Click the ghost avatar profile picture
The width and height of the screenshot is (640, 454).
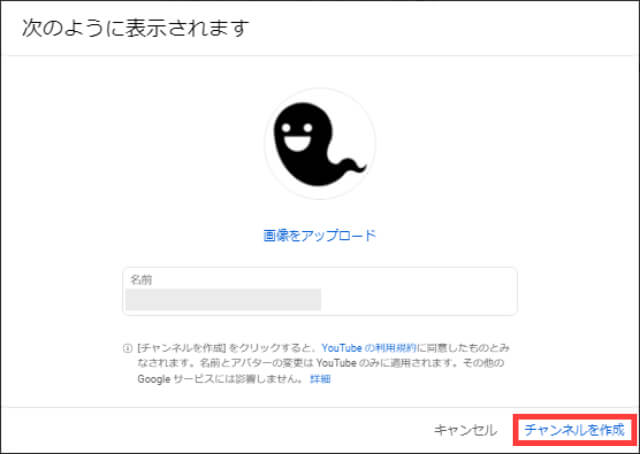pos(320,144)
